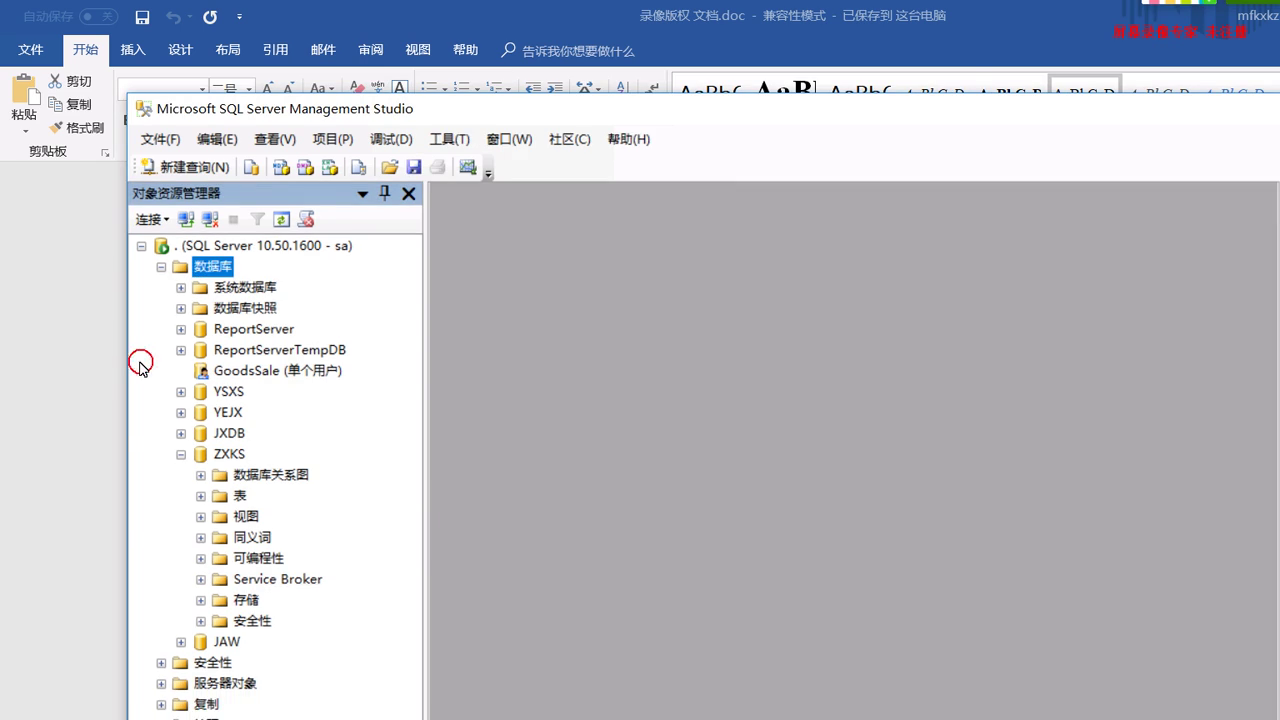The image size is (1280, 720).
Task: Switch to the 审阅 tab in Word
Action: [x=370, y=50]
